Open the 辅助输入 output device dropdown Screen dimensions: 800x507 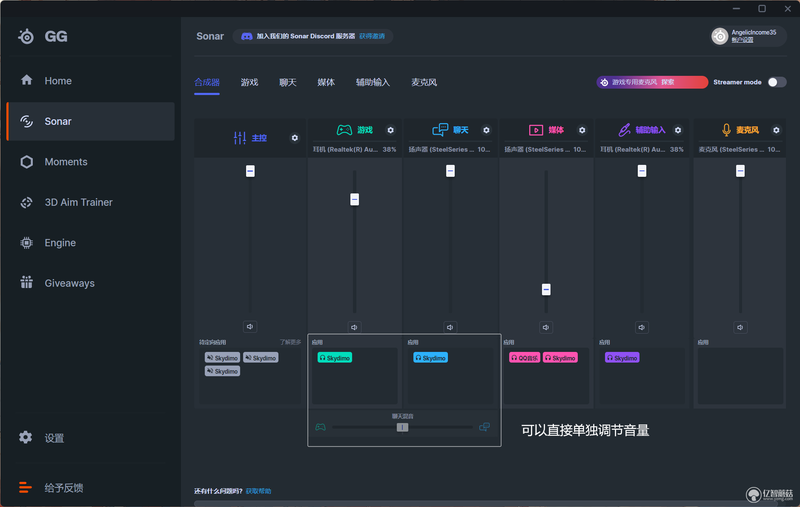(642, 149)
